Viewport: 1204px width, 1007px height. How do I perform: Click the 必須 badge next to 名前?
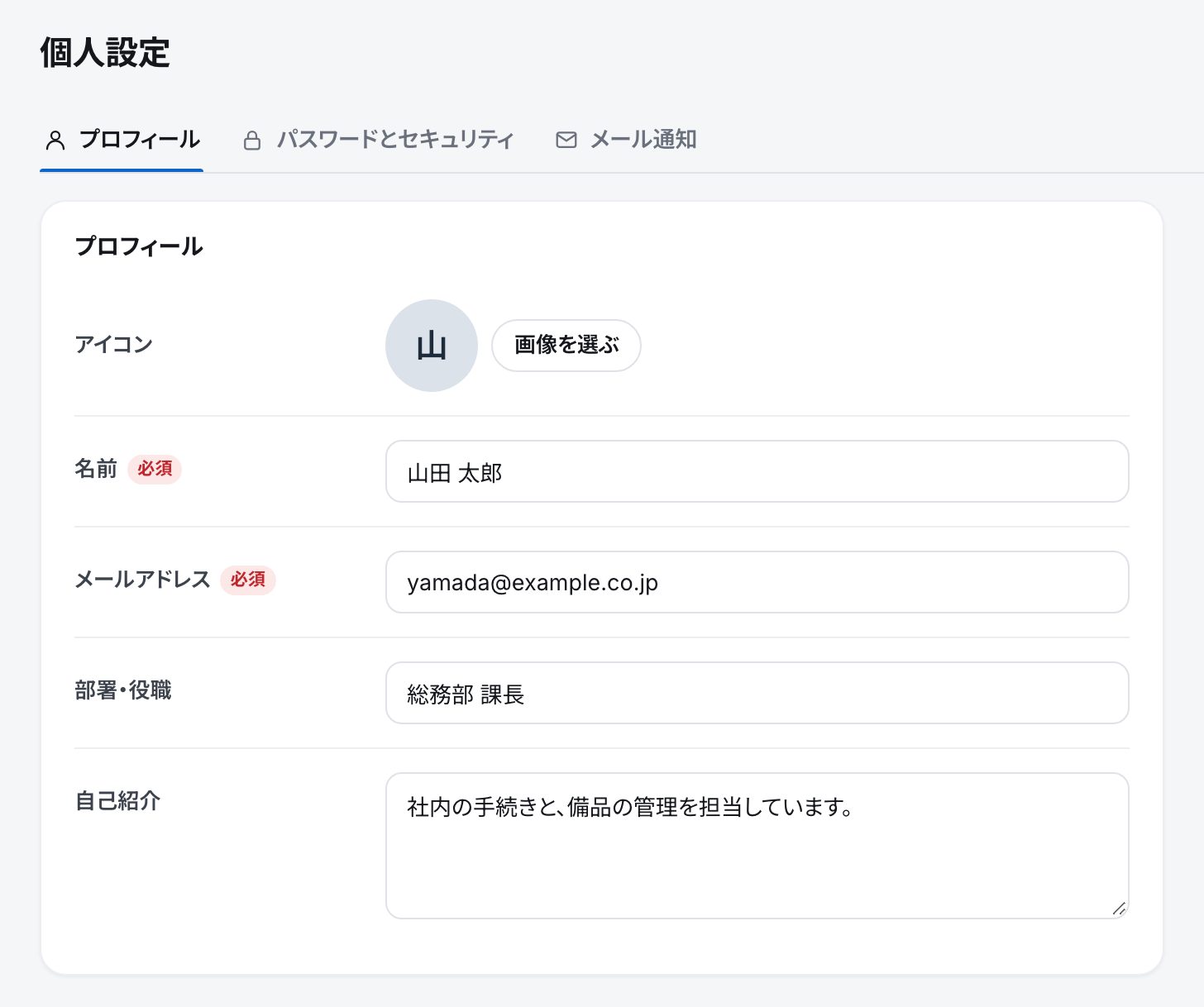click(155, 469)
